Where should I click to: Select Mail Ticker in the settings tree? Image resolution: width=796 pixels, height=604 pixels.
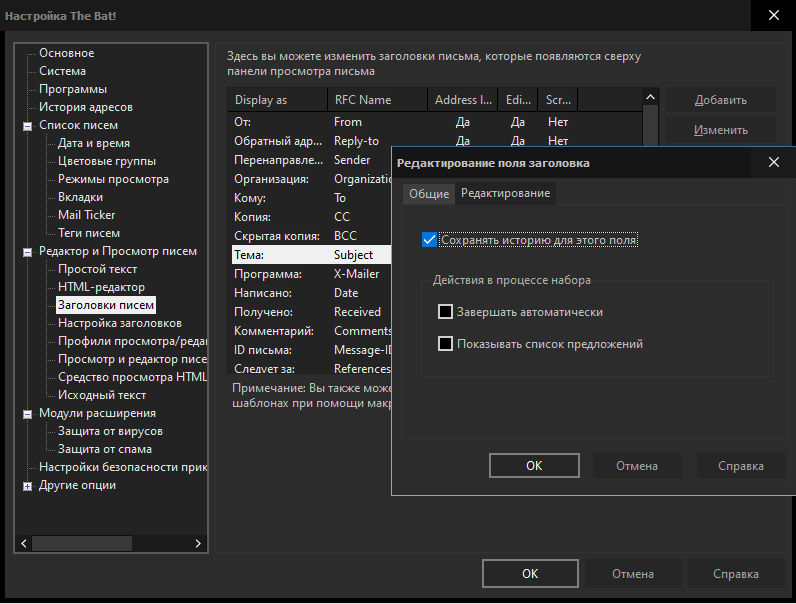tap(86, 215)
